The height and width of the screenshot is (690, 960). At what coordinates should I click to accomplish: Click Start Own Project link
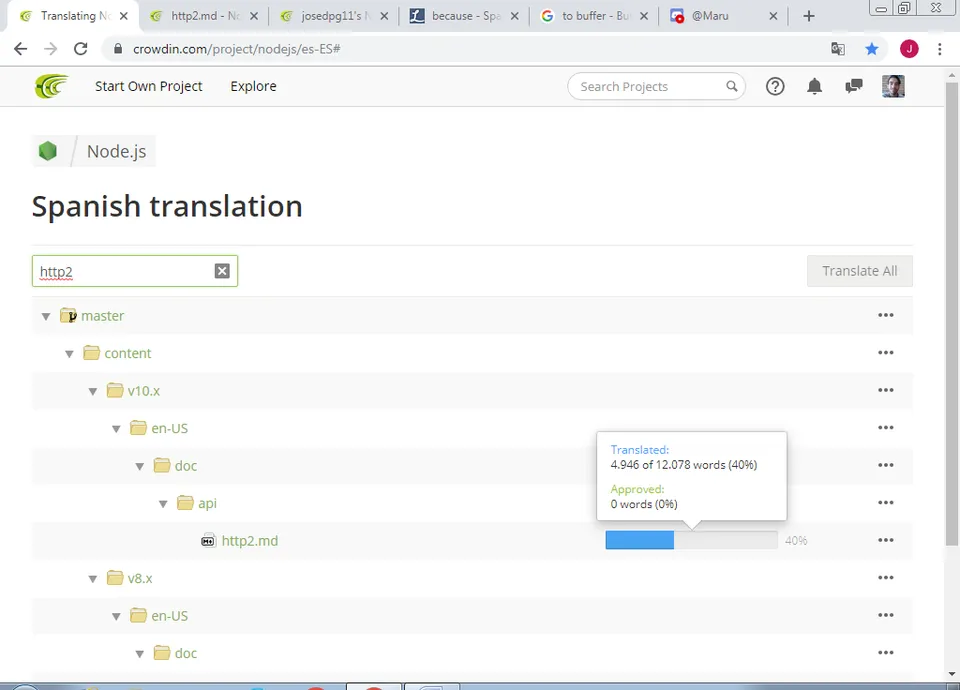149,86
